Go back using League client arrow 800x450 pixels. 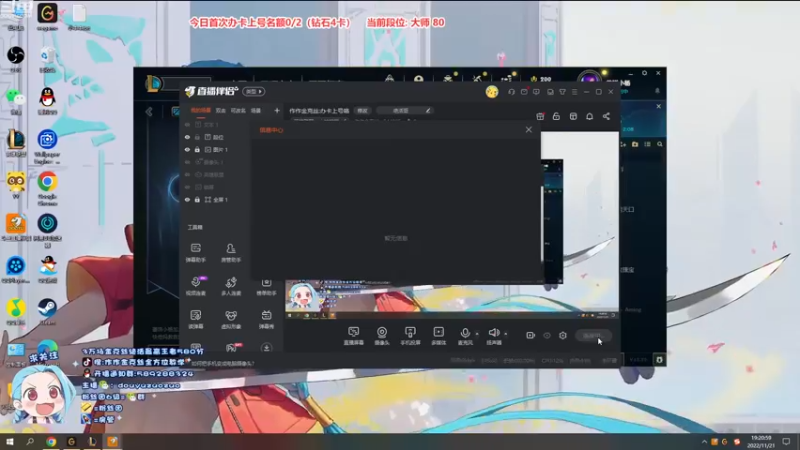pos(149,112)
